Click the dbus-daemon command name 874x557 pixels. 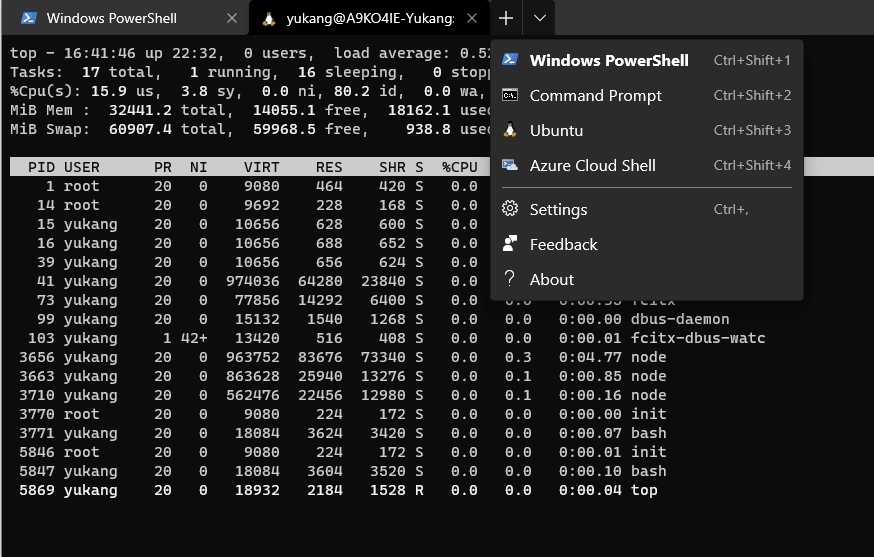pos(680,319)
